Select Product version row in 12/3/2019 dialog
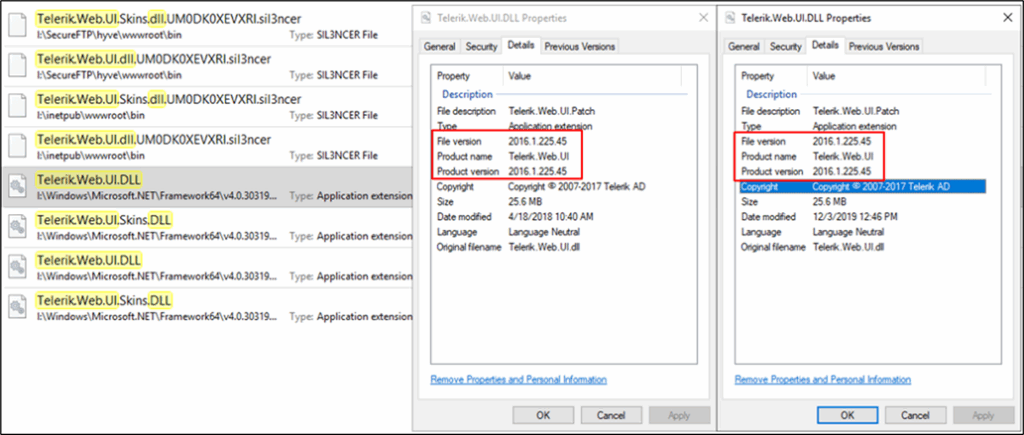The width and height of the screenshot is (1024, 435). (862, 171)
